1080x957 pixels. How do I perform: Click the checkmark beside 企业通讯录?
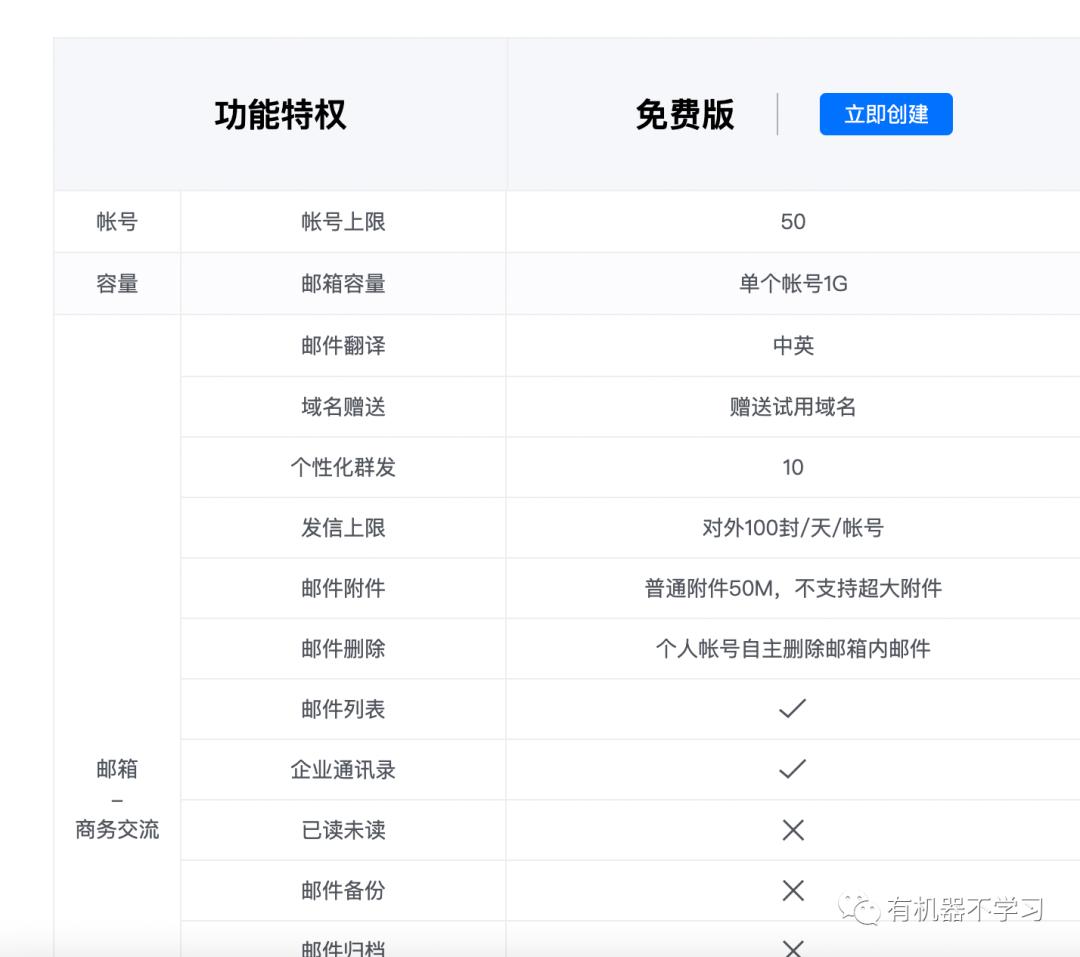792,769
